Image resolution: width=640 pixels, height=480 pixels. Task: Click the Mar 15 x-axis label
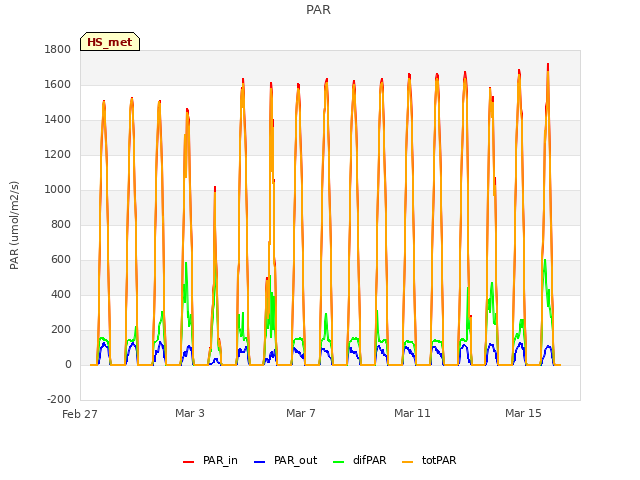[x=523, y=413]
